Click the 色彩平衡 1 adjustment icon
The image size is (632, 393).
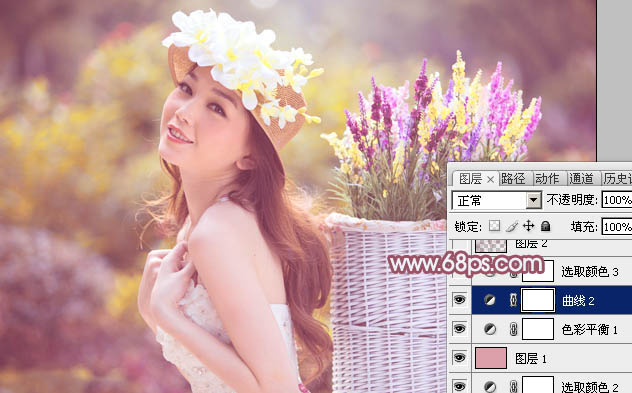(x=490, y=329)
